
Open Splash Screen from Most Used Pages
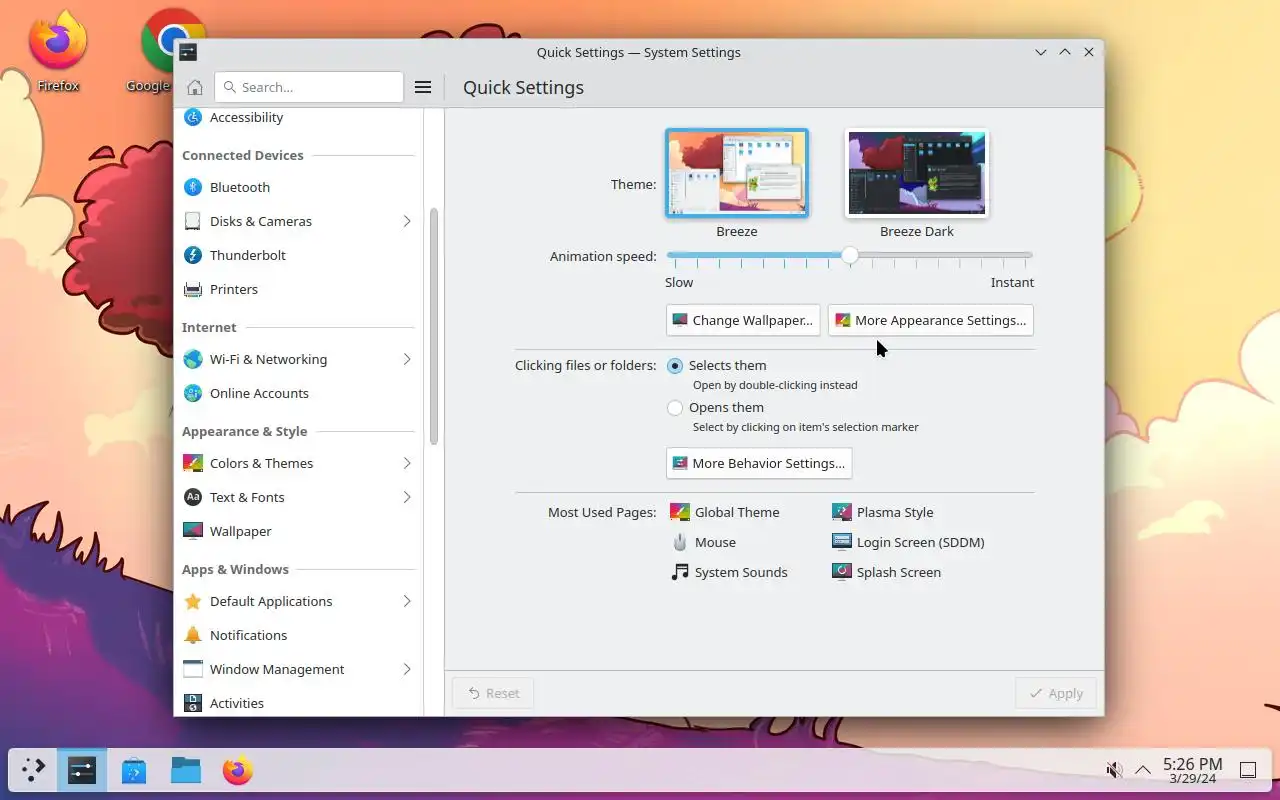[886, 572]
